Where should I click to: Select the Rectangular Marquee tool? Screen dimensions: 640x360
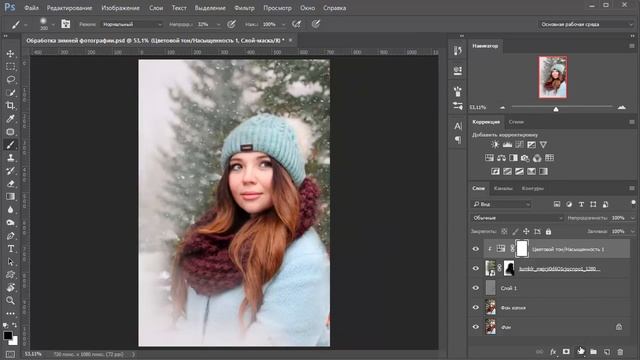(11, 67)
